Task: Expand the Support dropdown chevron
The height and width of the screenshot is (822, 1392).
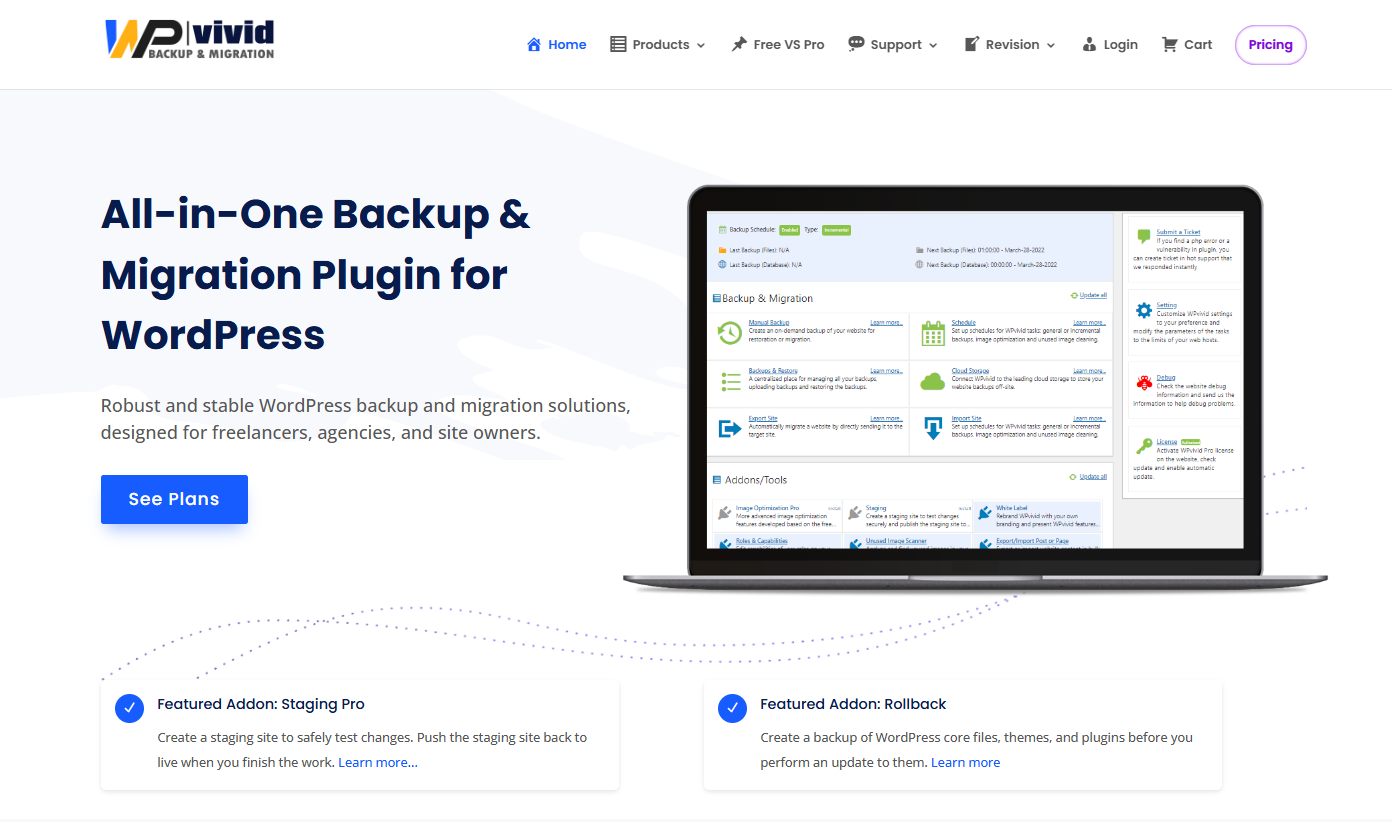Action: tap(933, 45)
